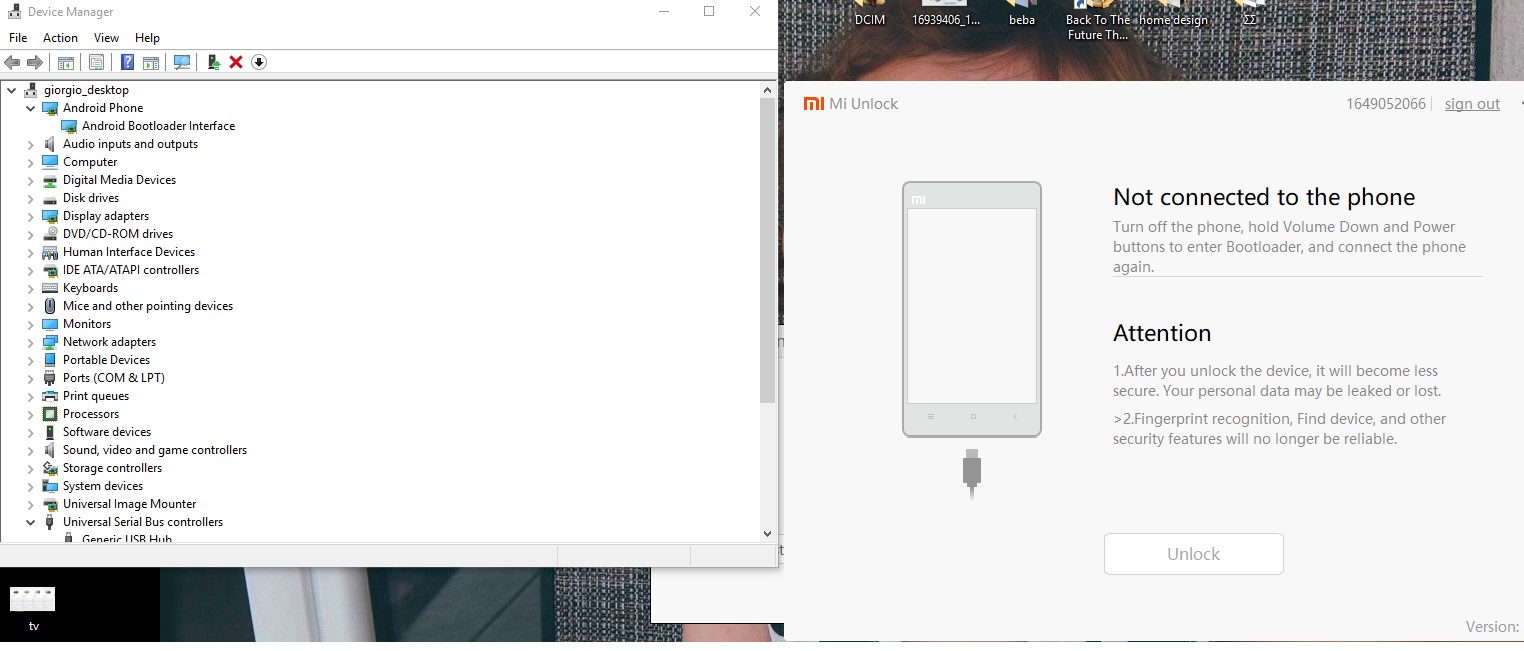This screenshot has height=651, width=1524.
Task: Expand Ports (COM & LPT) node
Action: point(31,378)
